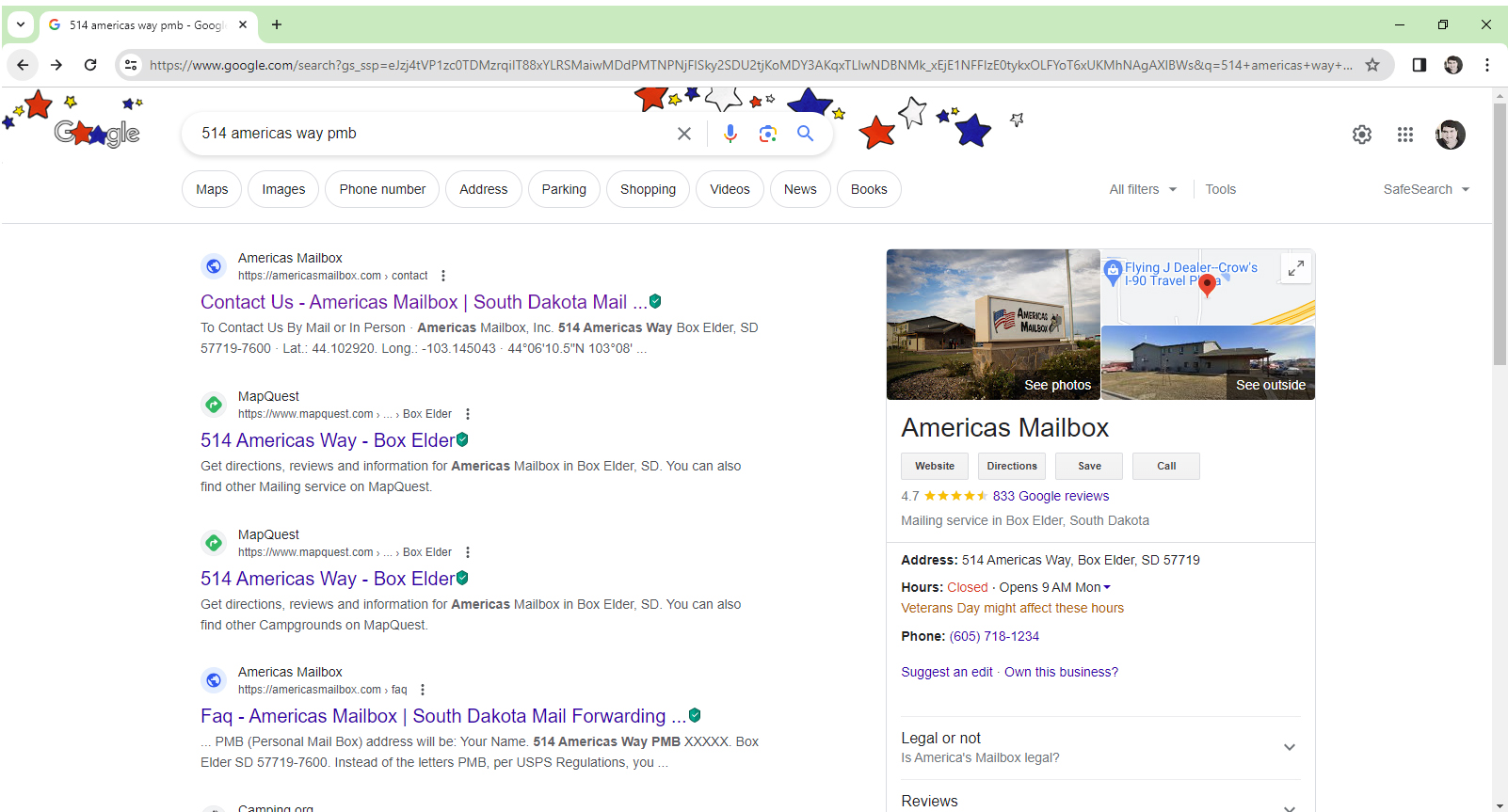This screenshot has width=1508, height=812.
Task: Open Google quick settings gear
Action: coord(1362,135)
